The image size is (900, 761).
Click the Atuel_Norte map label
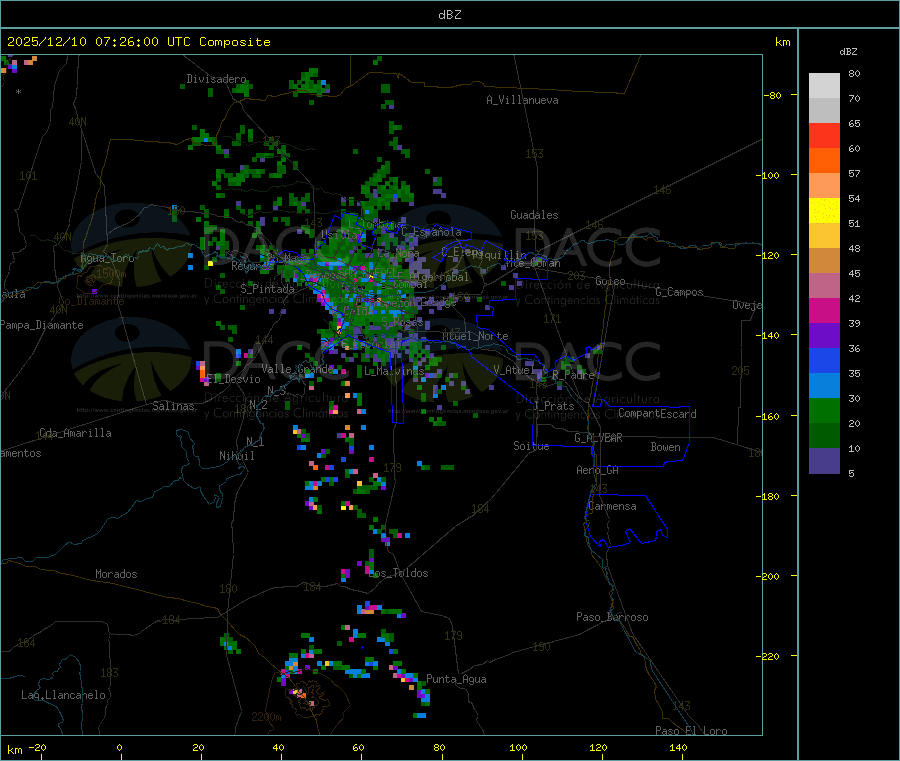coord(475,336)
